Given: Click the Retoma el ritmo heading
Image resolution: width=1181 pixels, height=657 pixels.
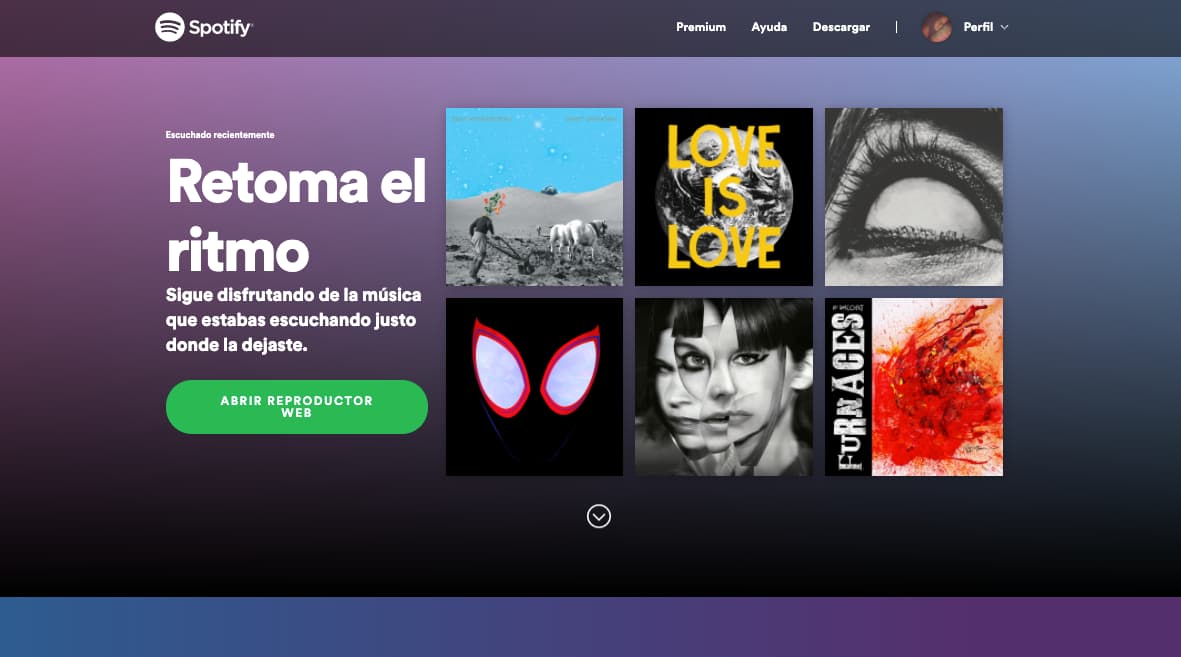Looking at the screenshot, I should [297, 215].
